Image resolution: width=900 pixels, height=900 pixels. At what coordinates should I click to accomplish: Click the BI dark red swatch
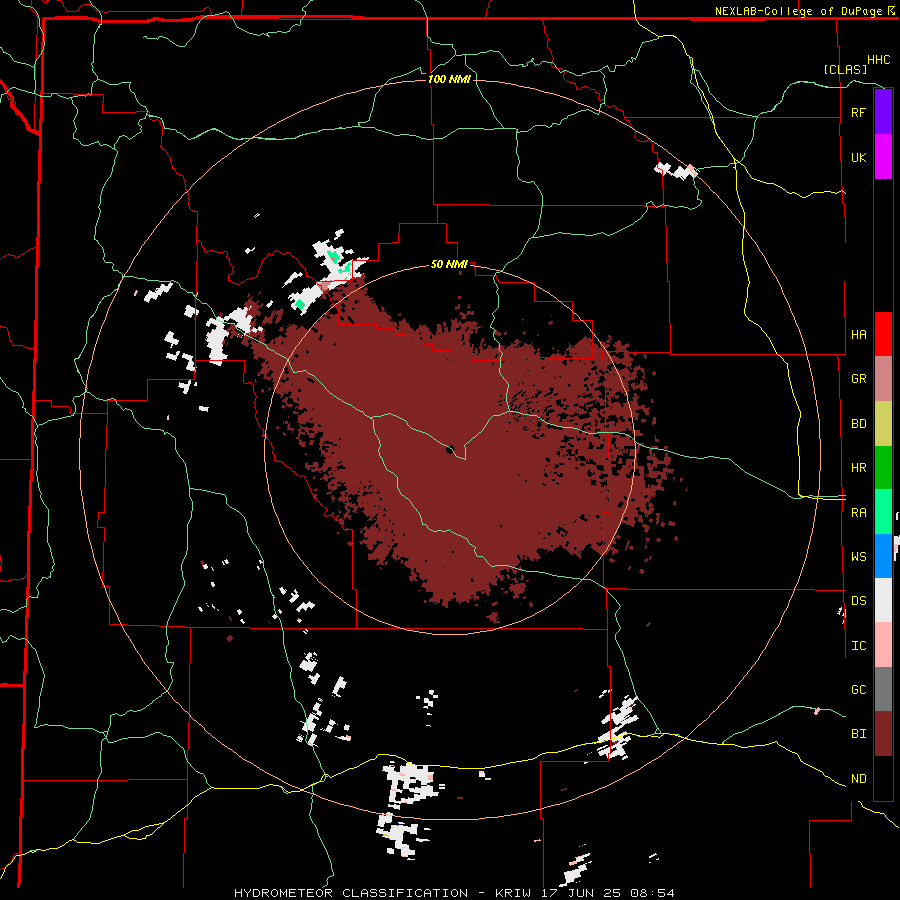pyautogui.click(x=883, y=734)
